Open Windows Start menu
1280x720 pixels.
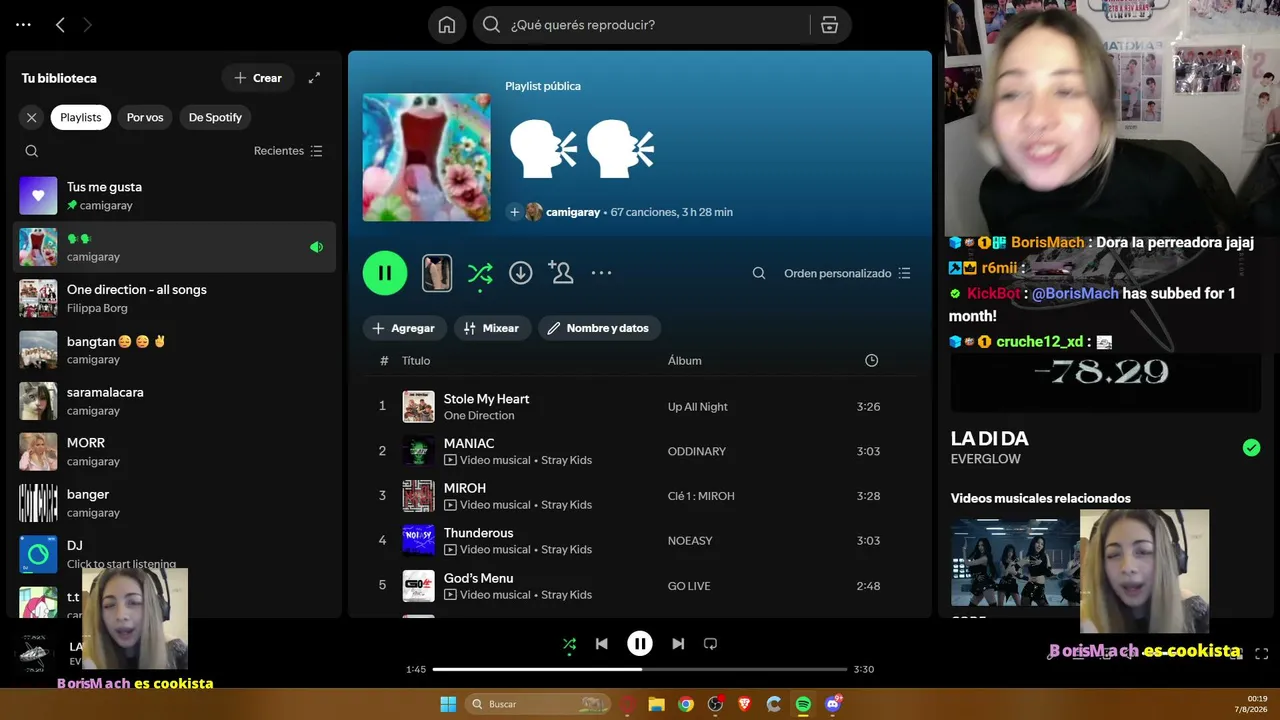pos(448,704)
